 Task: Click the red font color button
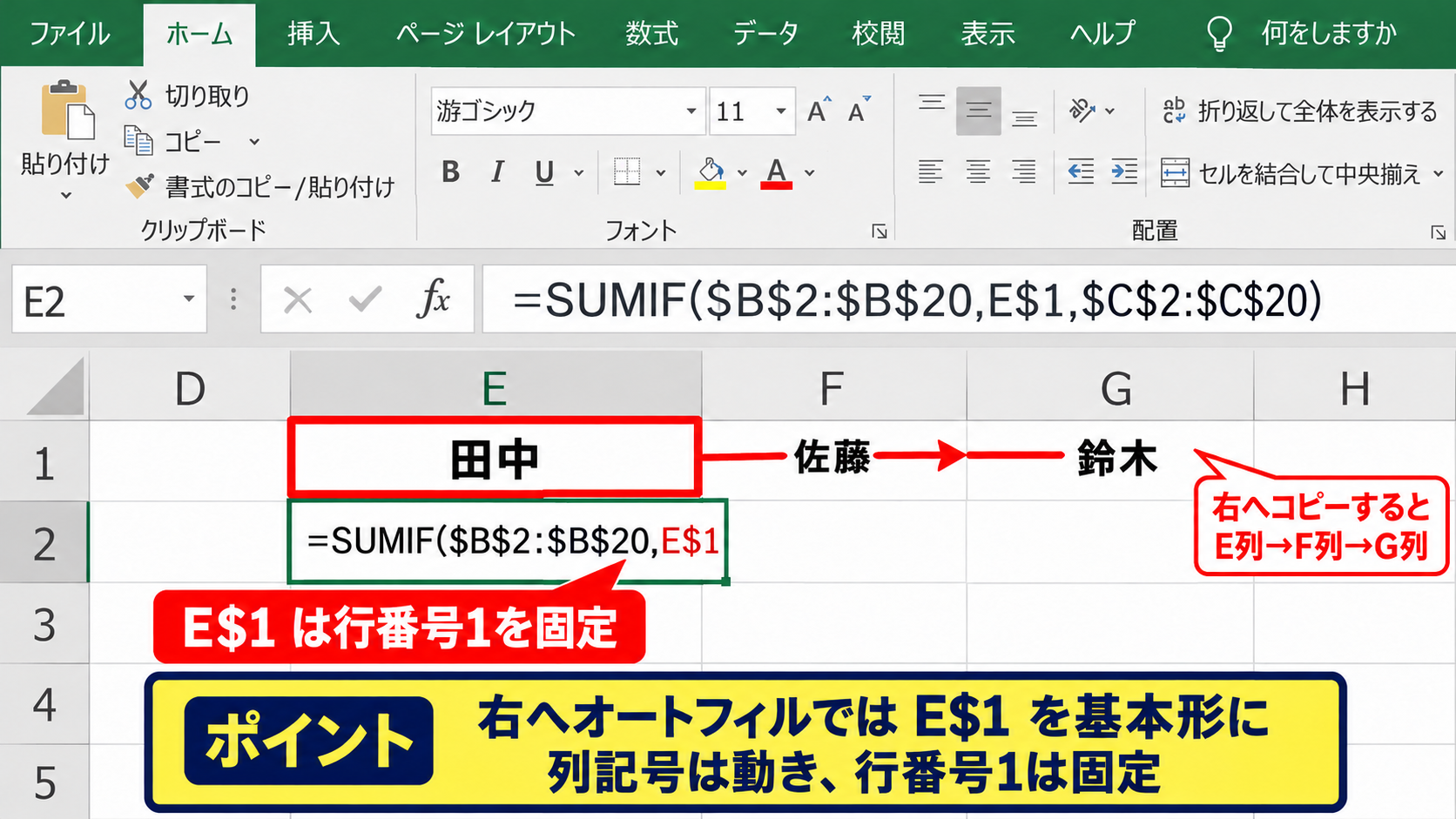tap(776, 172)
